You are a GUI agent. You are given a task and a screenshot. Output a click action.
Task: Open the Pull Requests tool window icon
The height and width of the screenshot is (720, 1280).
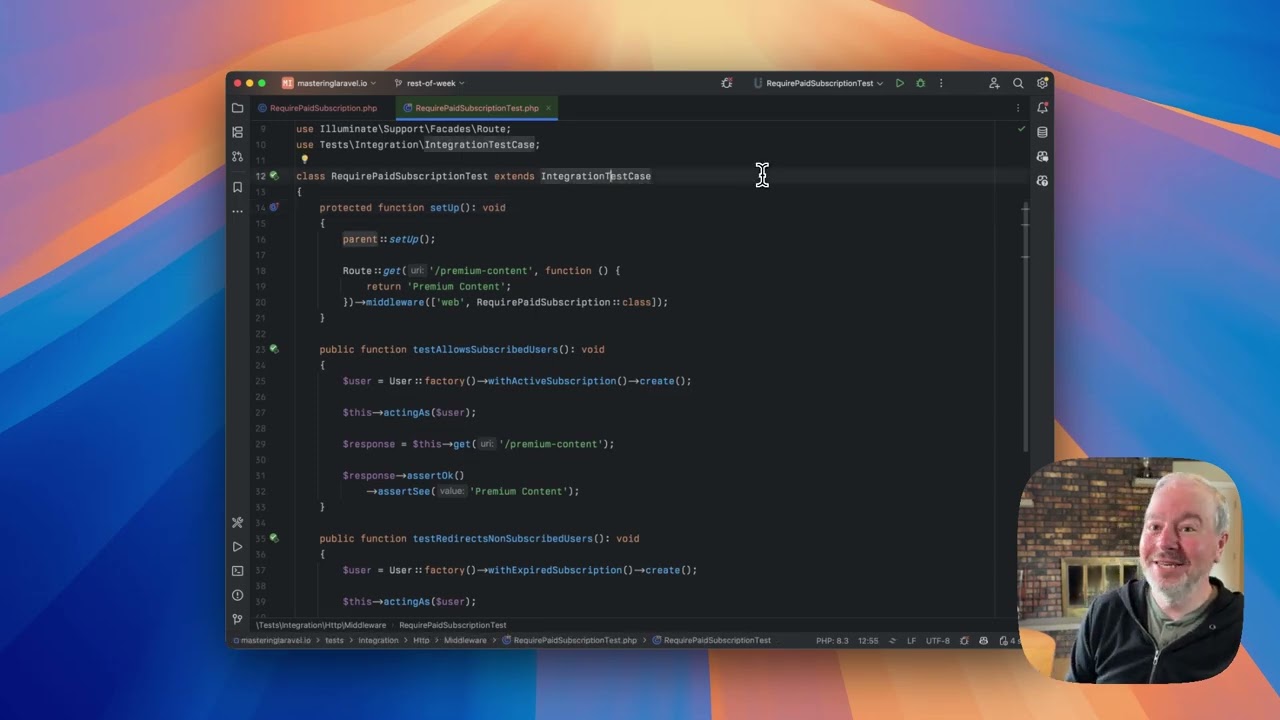click(x=237, y=156)
